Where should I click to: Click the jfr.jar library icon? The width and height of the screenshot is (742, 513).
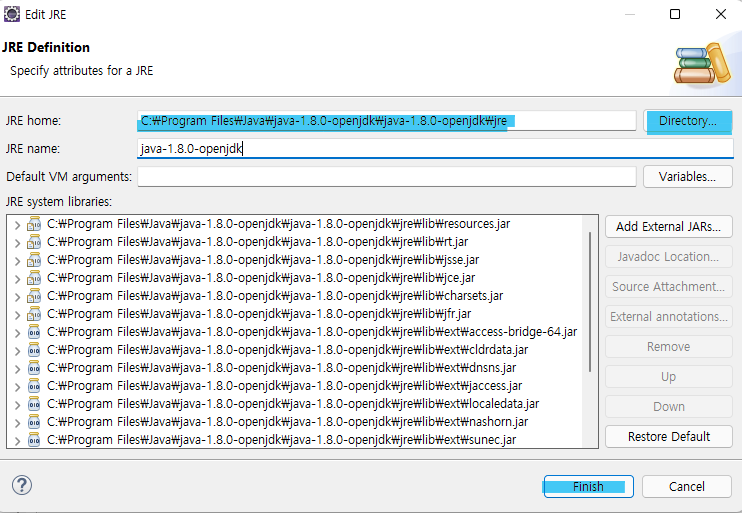[x=34, y=314]
